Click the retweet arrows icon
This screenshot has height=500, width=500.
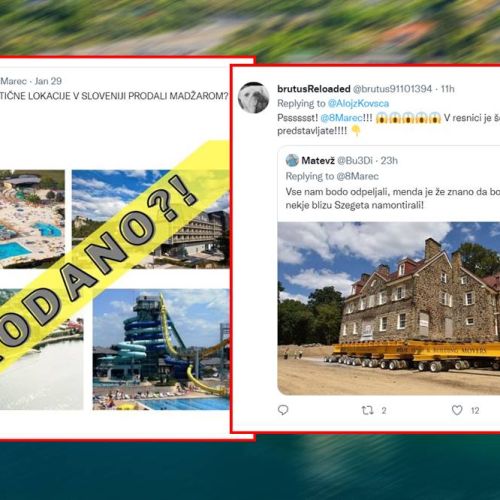(x=367, y=410)
